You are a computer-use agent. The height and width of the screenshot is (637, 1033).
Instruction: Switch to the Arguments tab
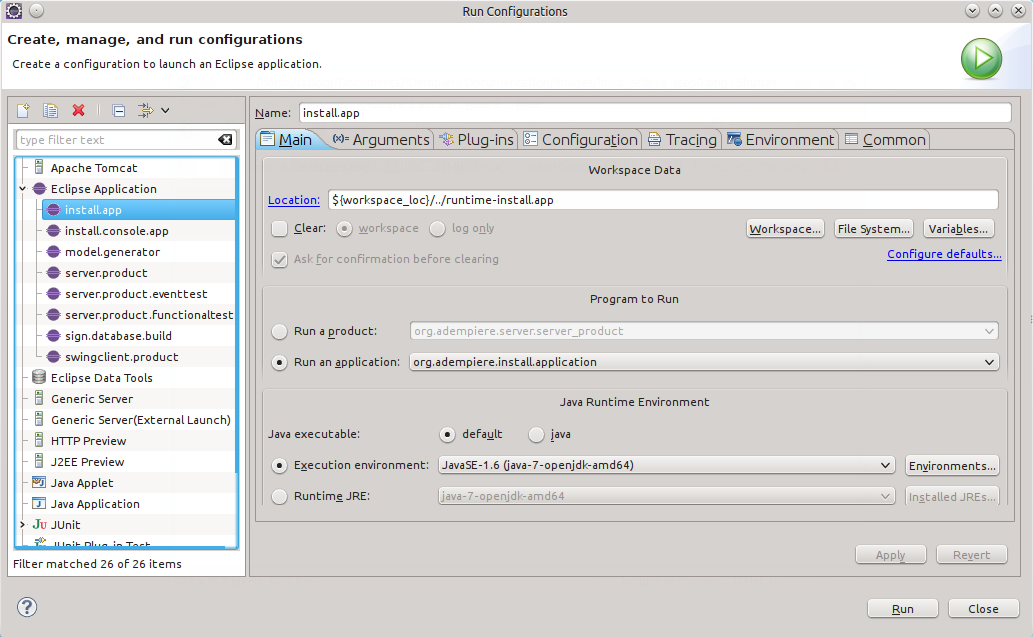382,140
